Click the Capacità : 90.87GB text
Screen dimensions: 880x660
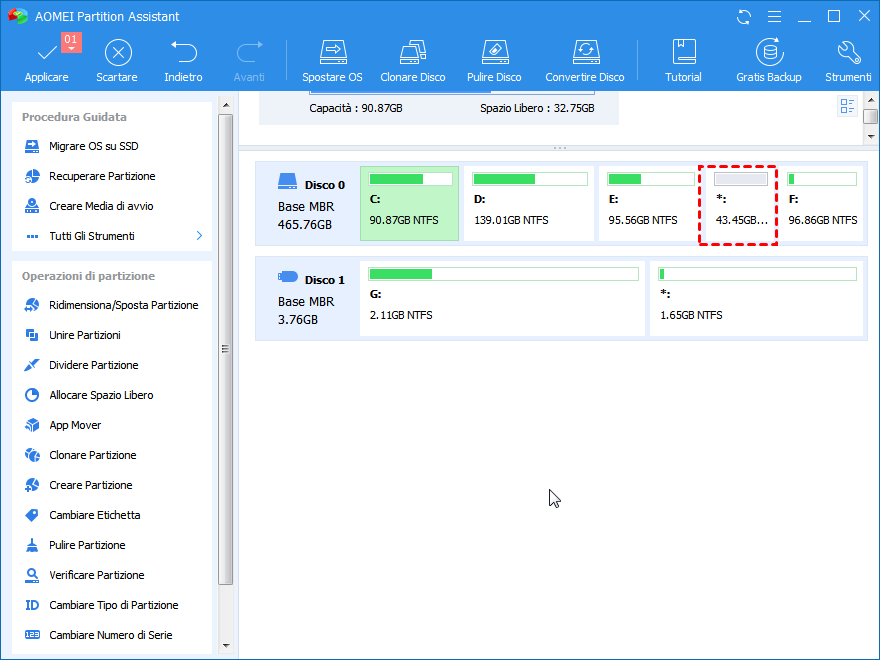(356, 108)
